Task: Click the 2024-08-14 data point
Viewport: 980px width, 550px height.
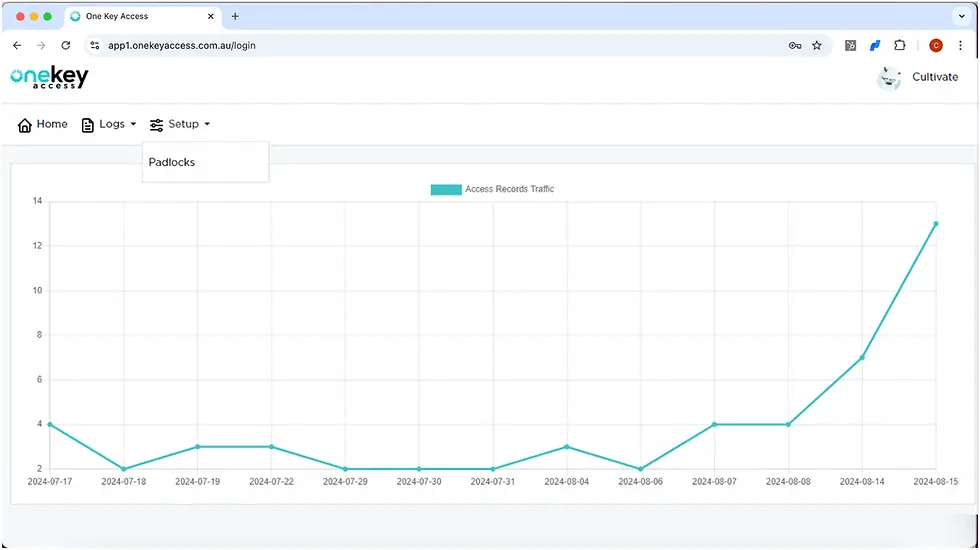Action: point(862,358)
